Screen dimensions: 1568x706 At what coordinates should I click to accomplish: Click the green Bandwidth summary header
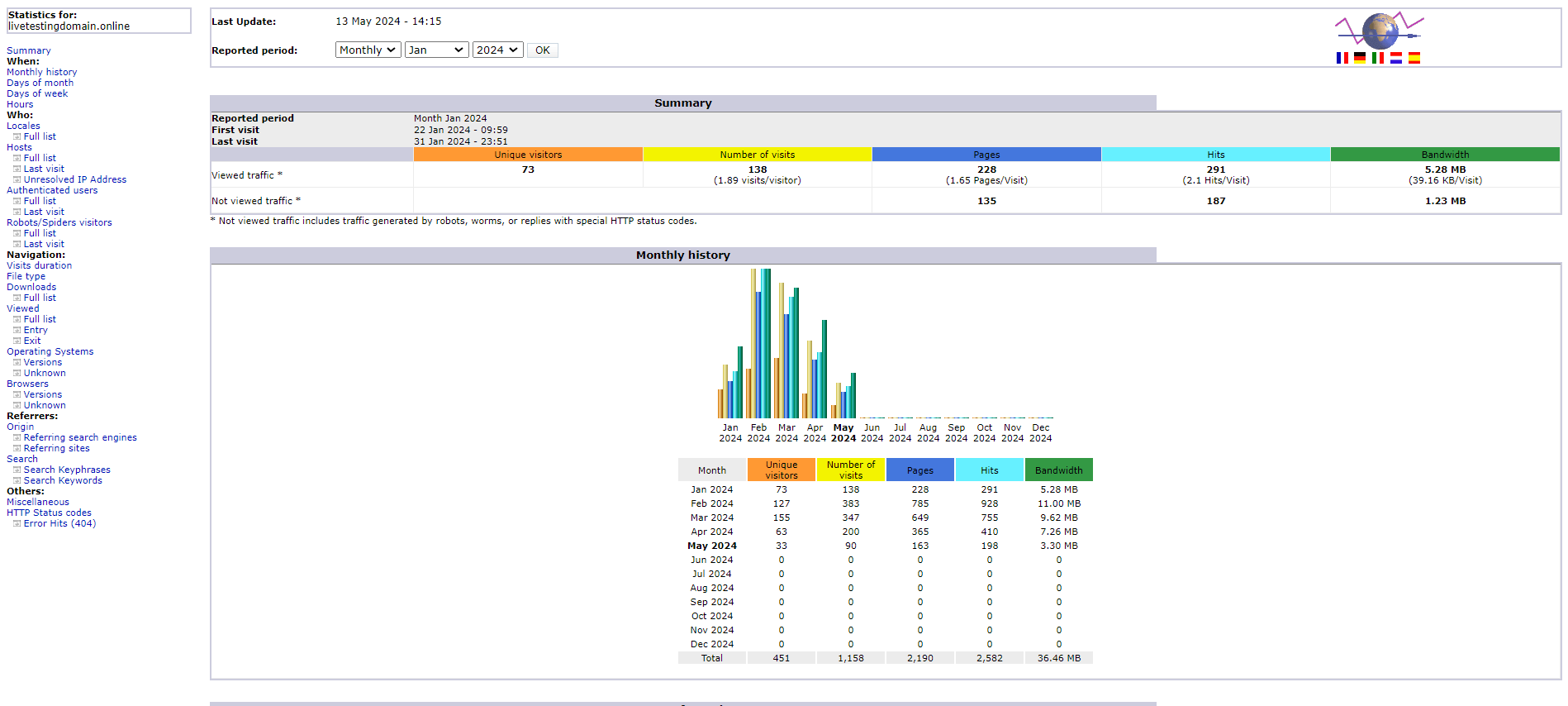coord(1445,155)
